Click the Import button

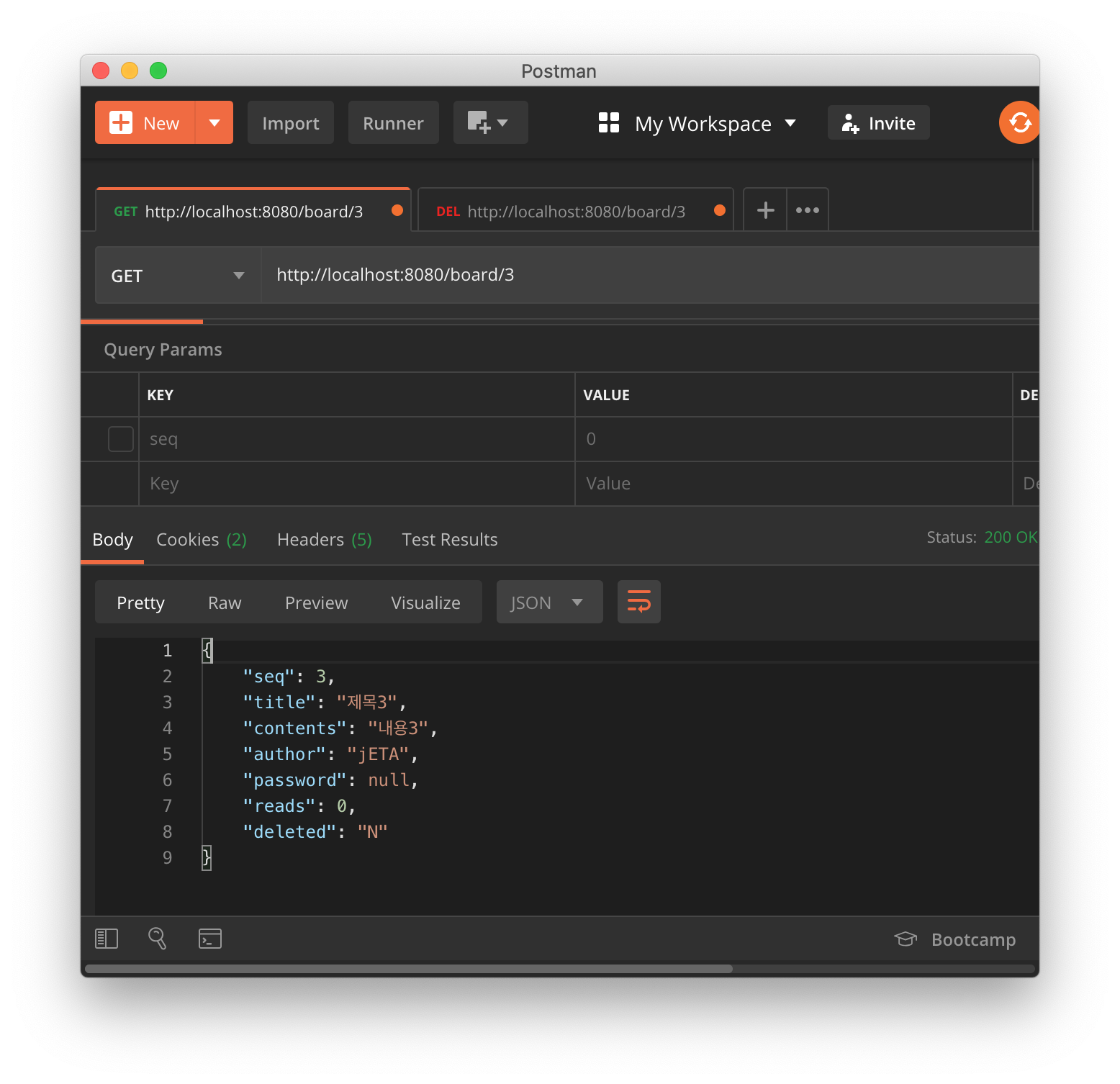pos(291,122)
